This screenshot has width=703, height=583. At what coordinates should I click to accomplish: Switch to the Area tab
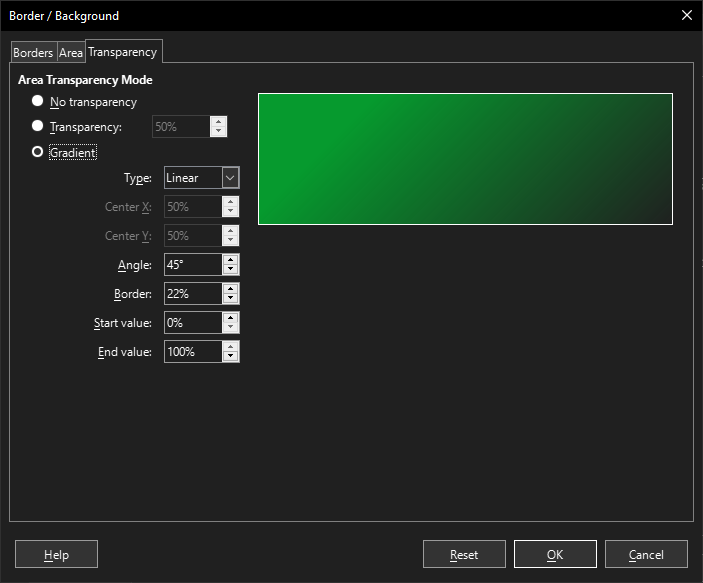pyautogui.click(x=71, y=52)
